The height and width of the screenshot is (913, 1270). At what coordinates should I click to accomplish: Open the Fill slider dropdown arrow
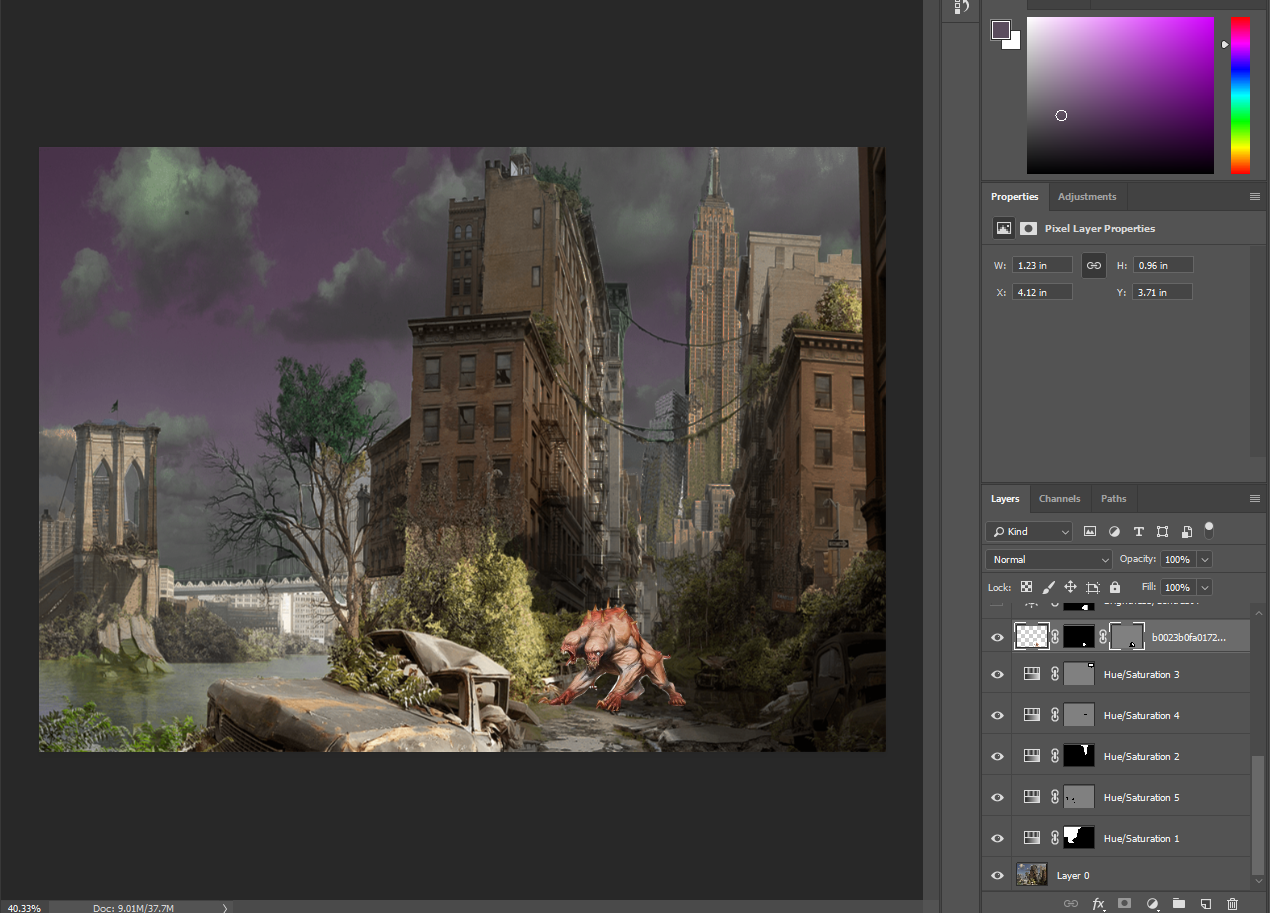(x=1205, y=588)
